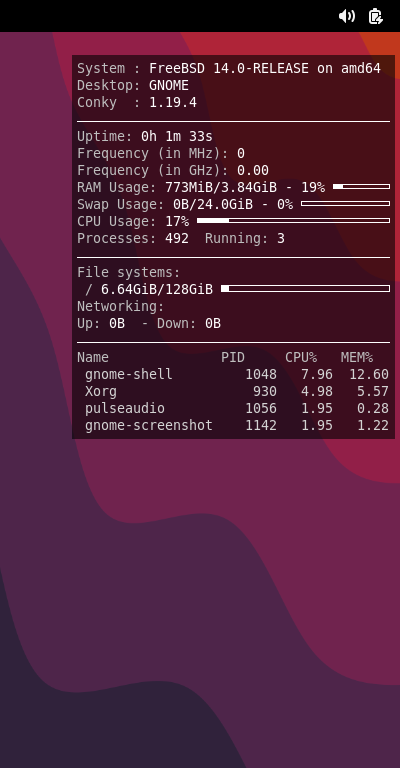
Task: Click the CPU Usage progress bar
Action: 293,221
